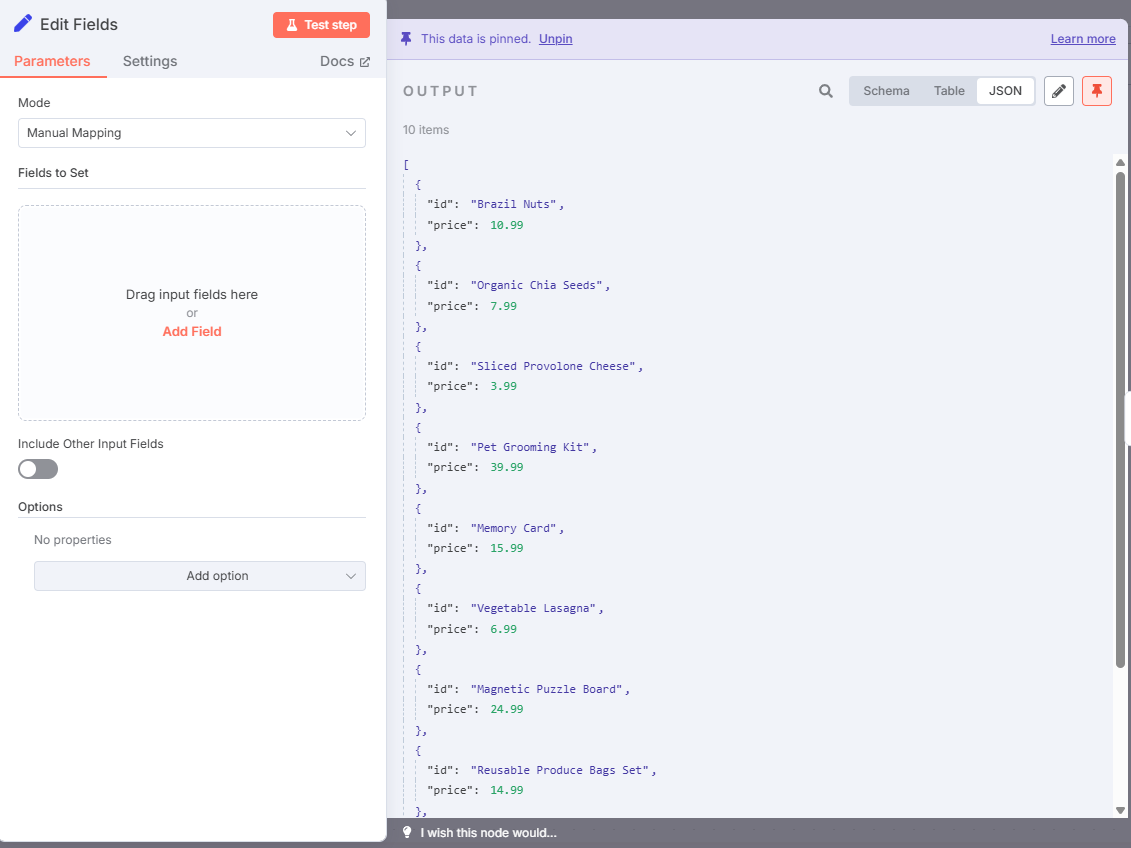Select the price value 7.99

pyautogui.click(x=503, y=306)
